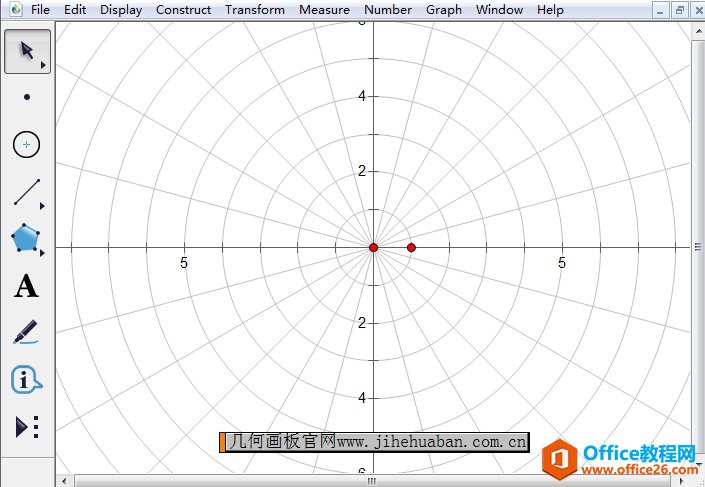
Task: Open the Transform menu
Action: (x=254, y=10)
